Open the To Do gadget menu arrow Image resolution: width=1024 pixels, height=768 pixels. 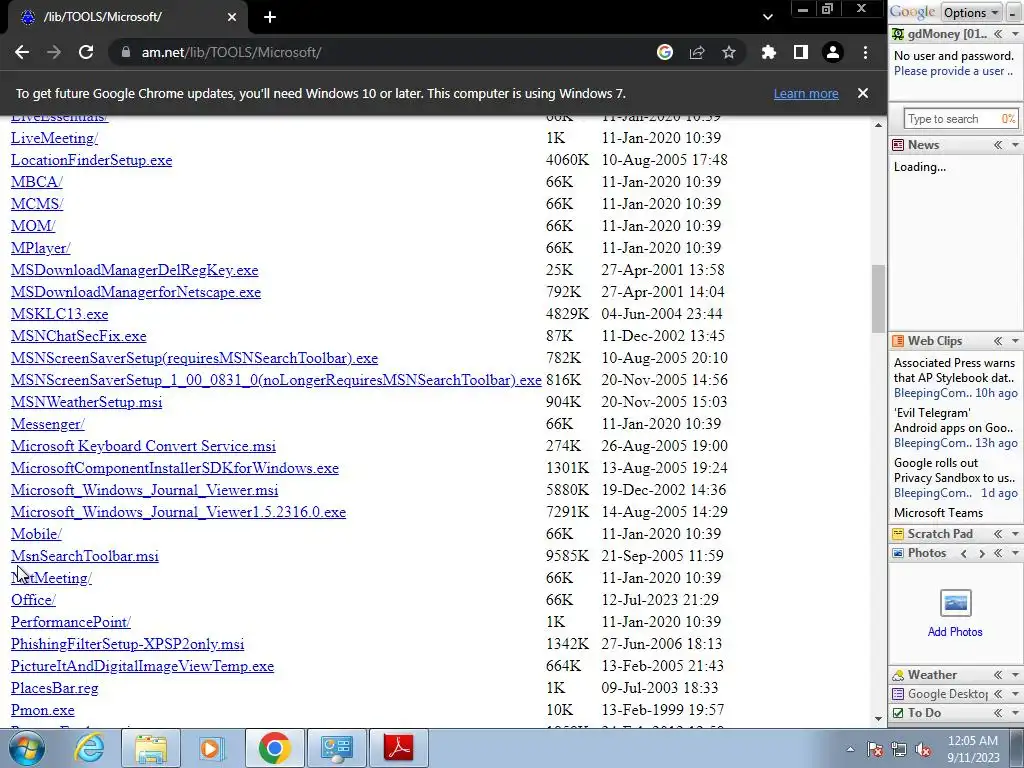tap(1016, 712)
